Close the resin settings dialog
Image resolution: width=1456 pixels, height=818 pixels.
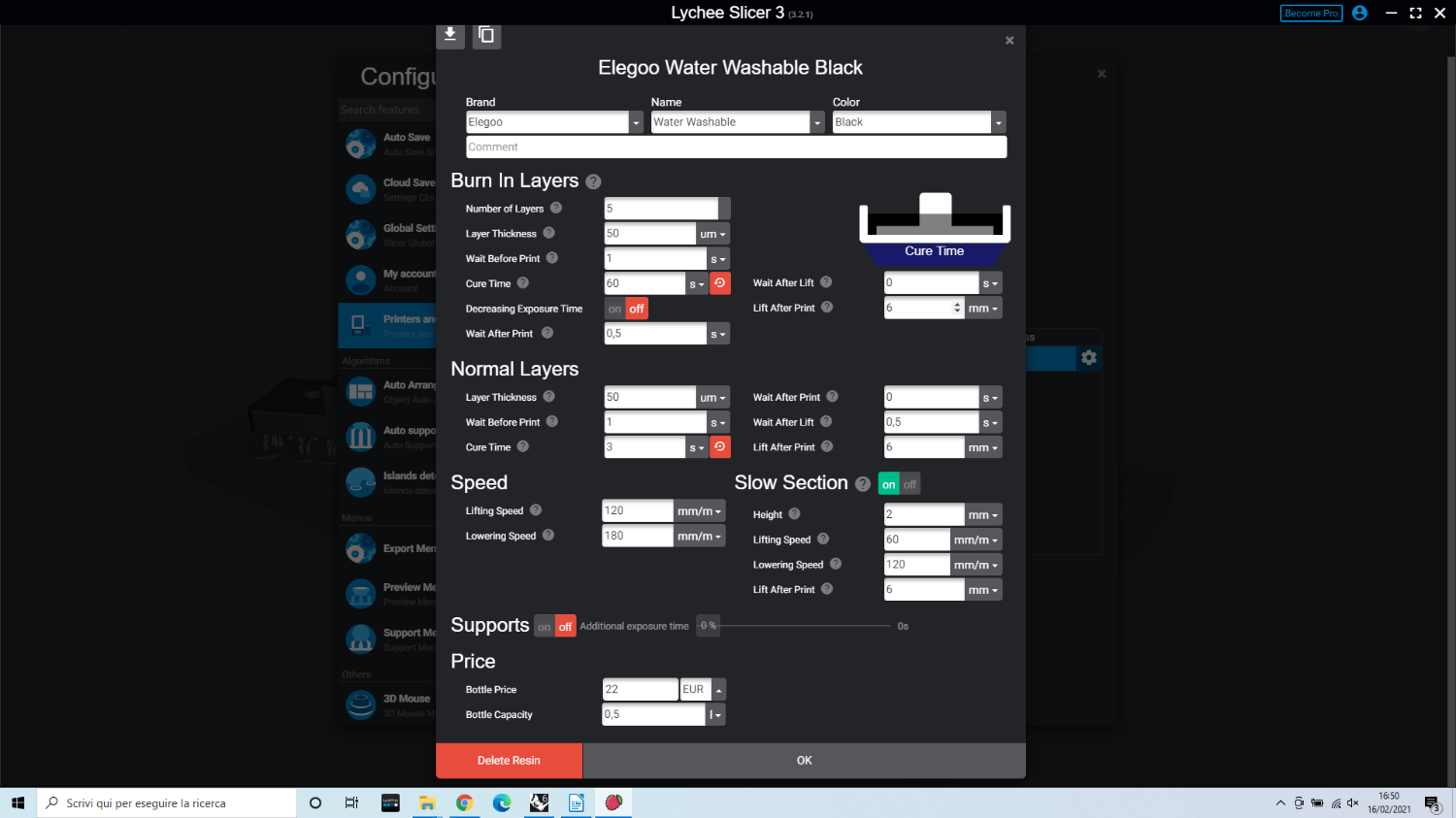tap(1009, 41)
